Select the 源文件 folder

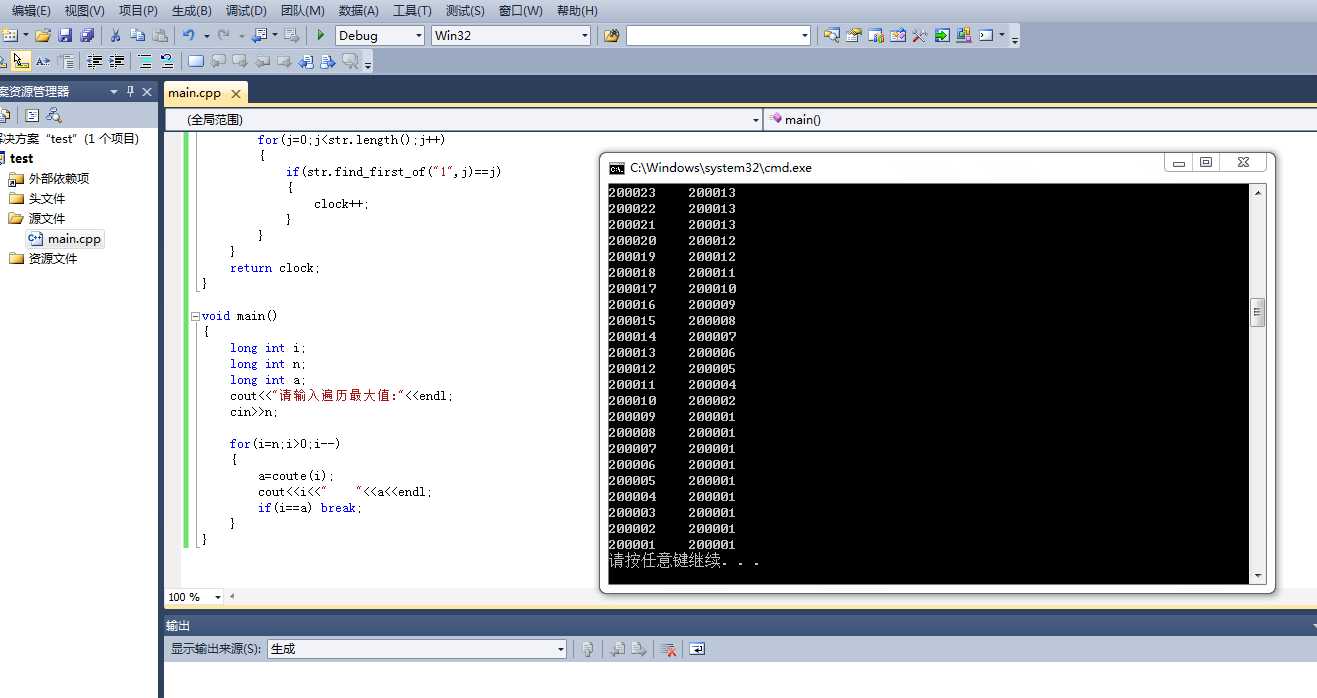[x=46, y=218]
